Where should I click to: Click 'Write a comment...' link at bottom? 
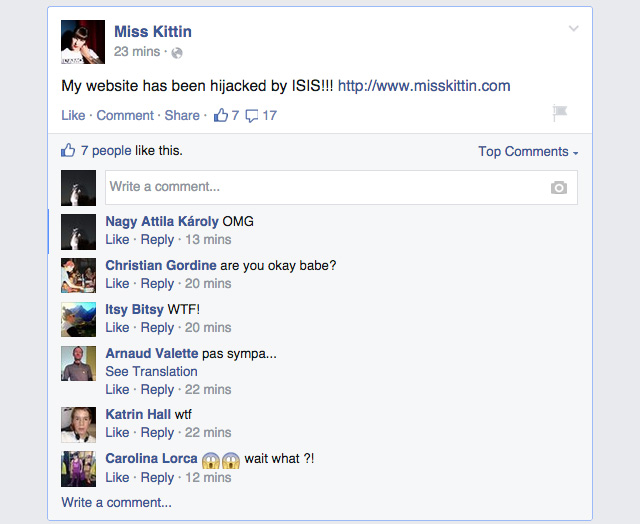(116, 502)
